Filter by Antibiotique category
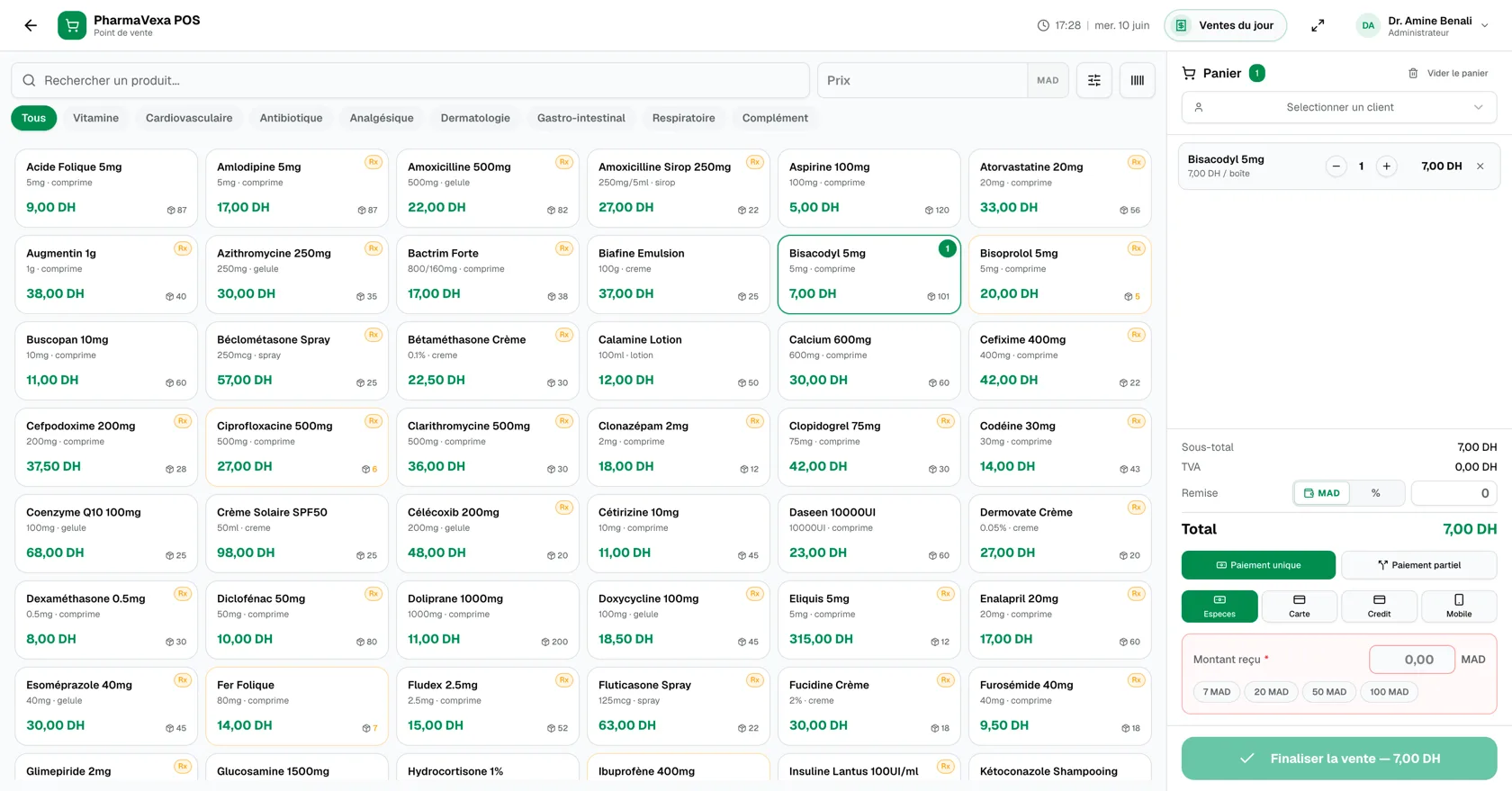The image size is (1512, 791). pyautogui.click(x=291, y=118)
